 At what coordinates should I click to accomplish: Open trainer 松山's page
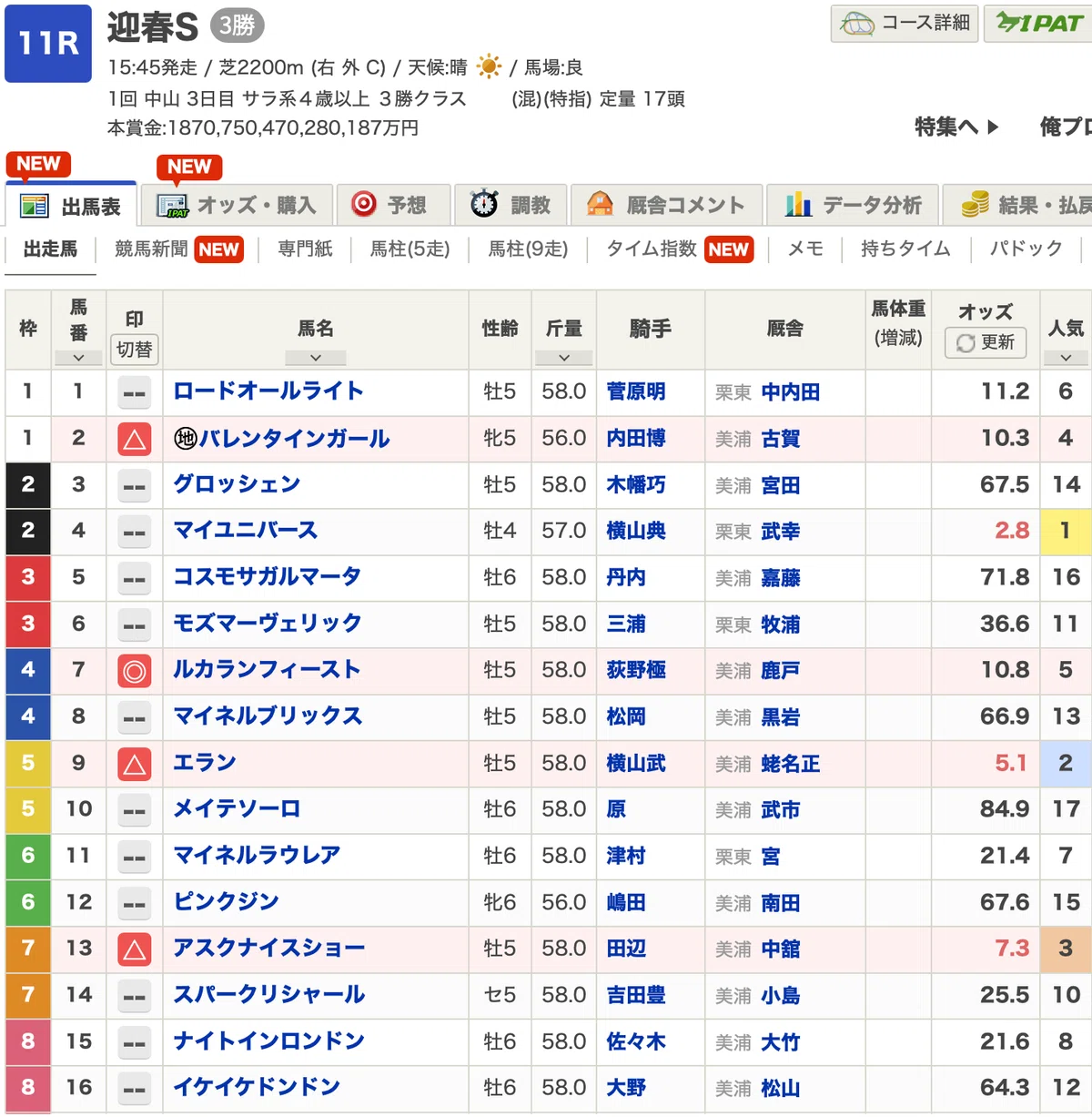[781, 1089]
